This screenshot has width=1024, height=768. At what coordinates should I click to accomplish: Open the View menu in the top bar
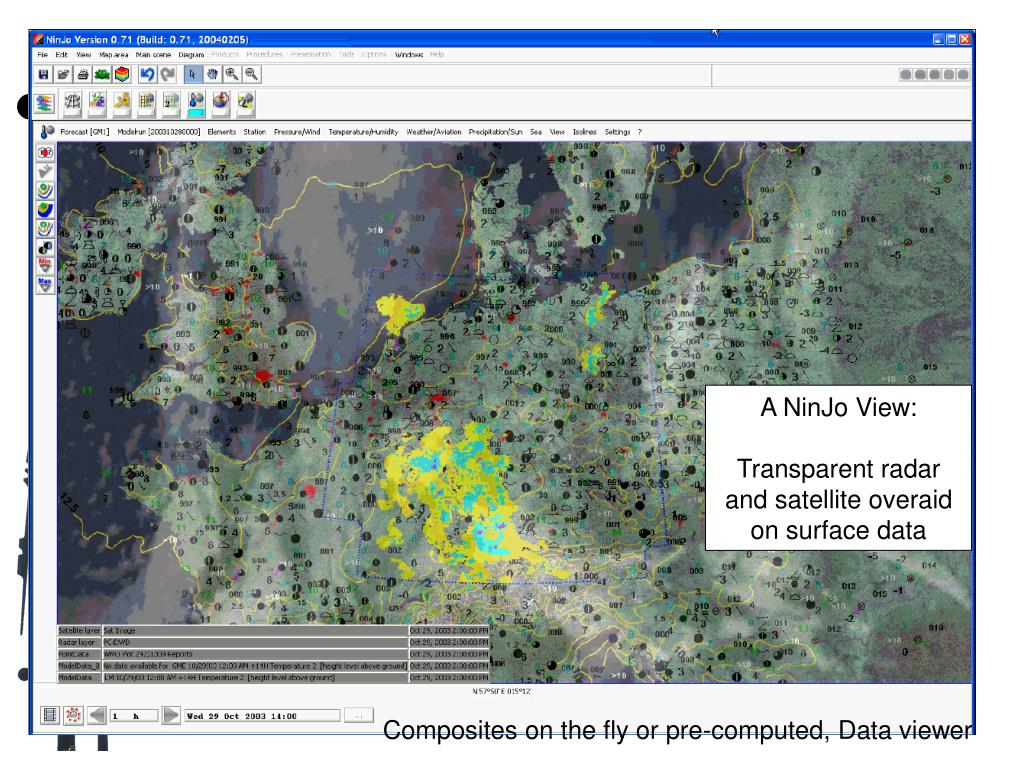[84, 55]
